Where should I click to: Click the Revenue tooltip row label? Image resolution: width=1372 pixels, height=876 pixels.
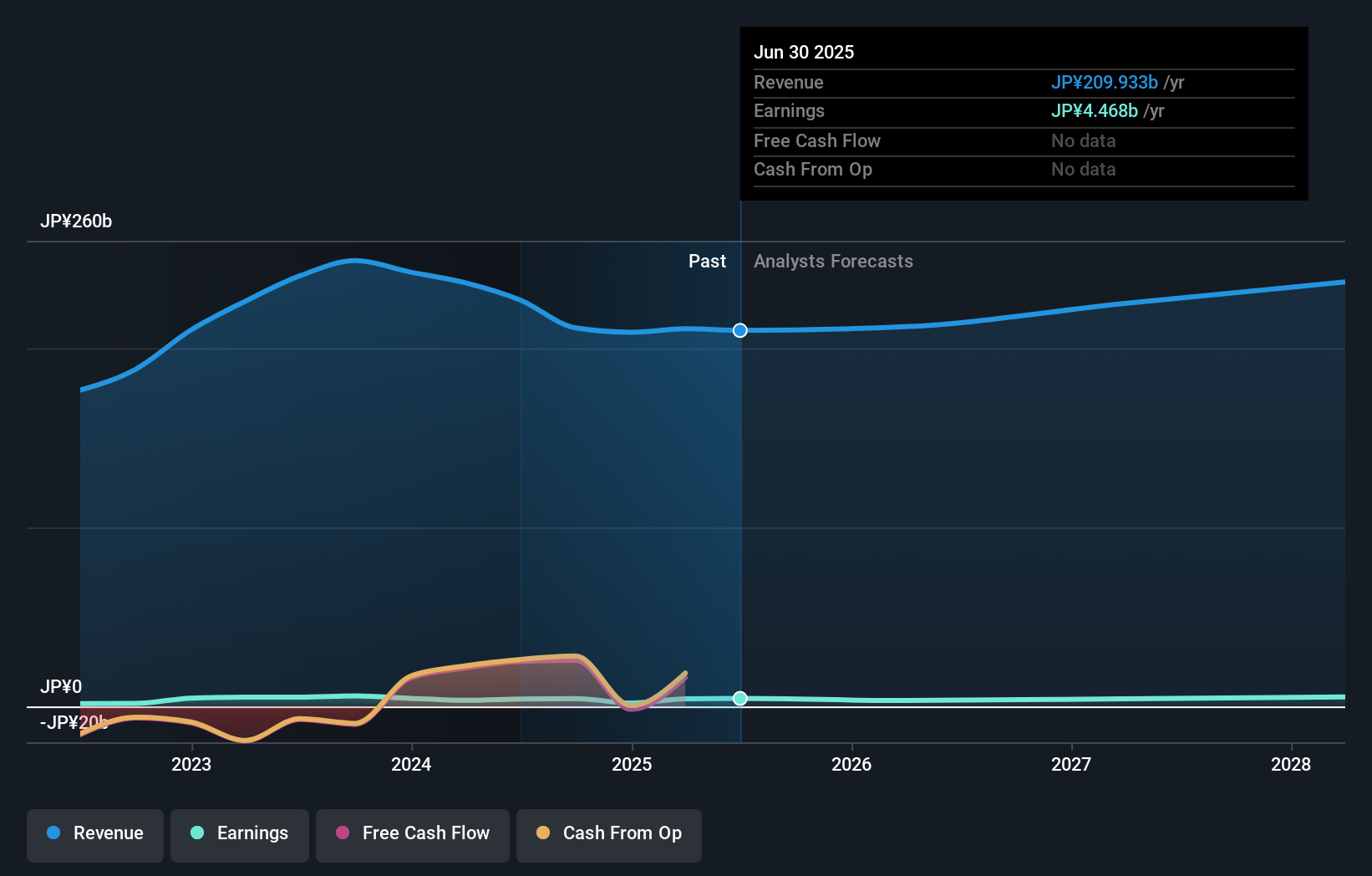(789, 83)
